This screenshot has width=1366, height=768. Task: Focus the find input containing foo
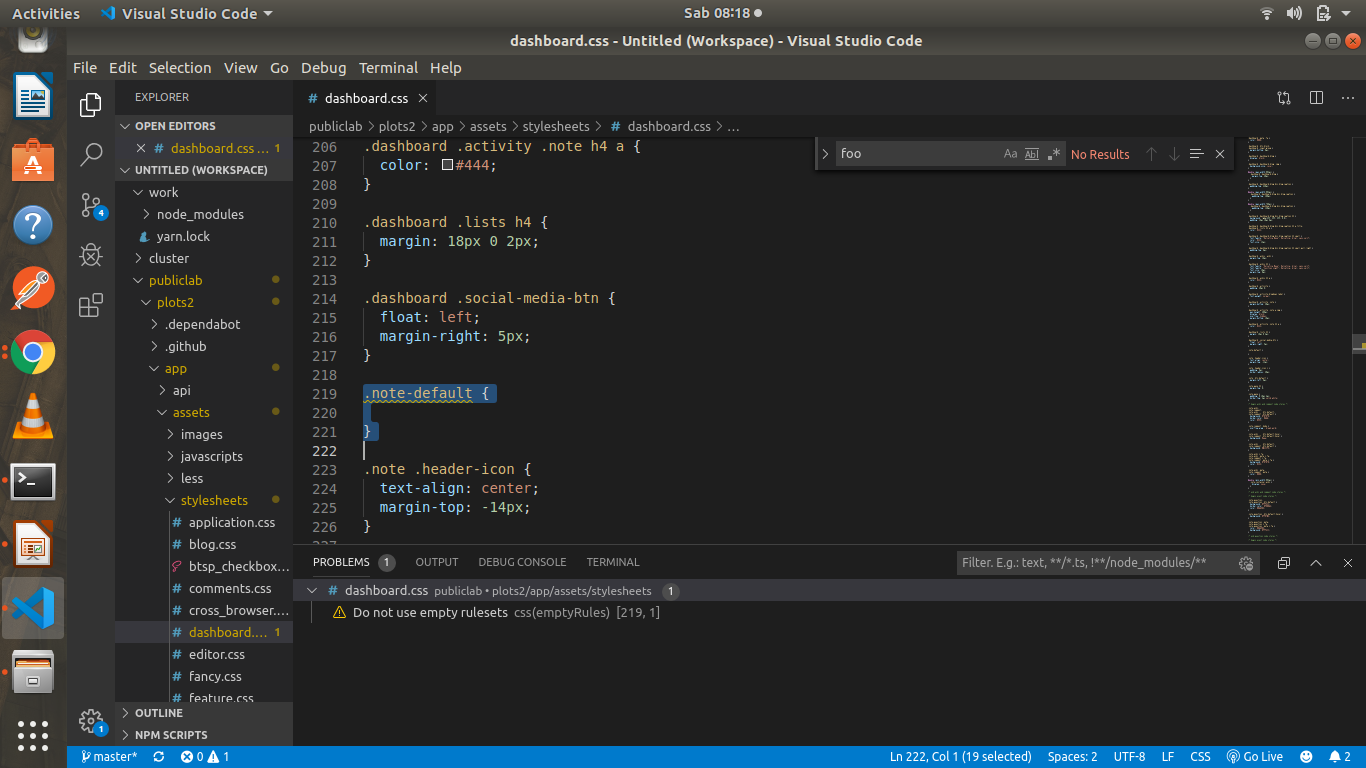[918, 154]
